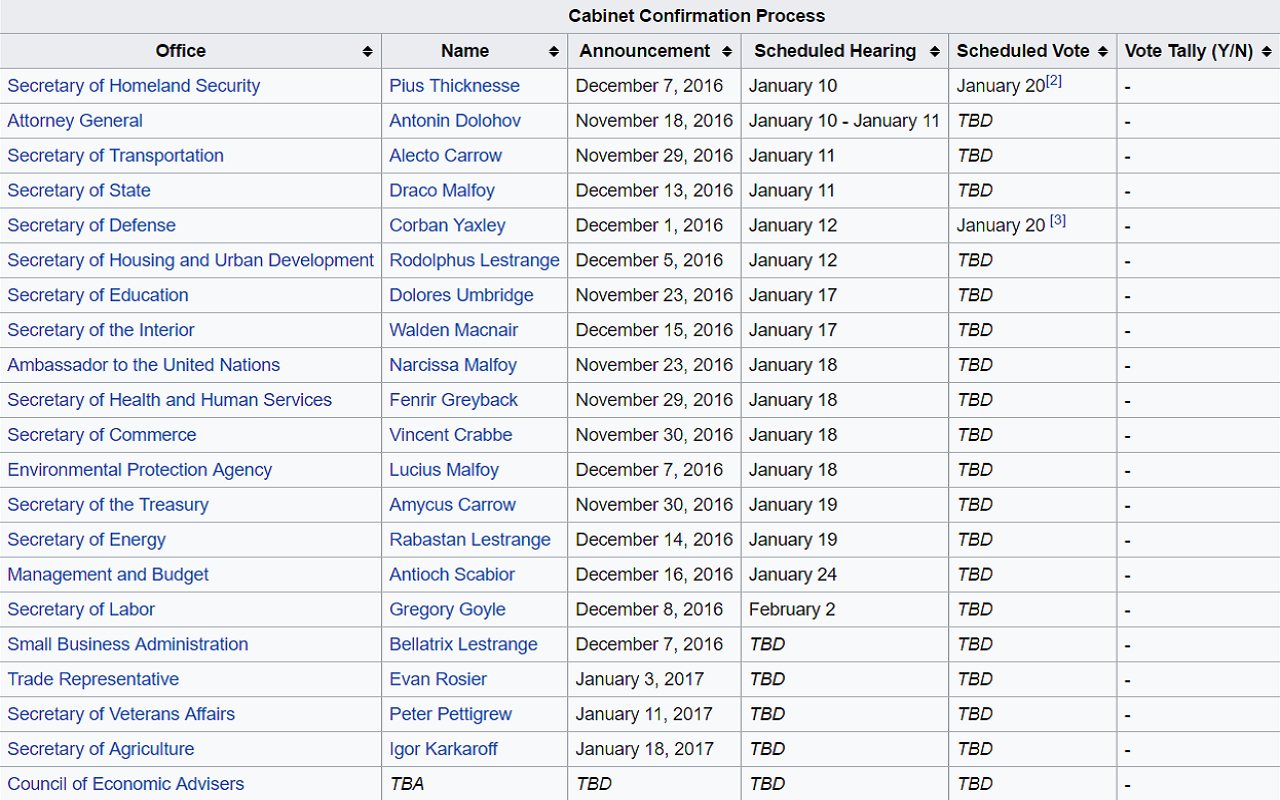This screenshot has width=1280, height=800.
Task: Select the January 3, 2017 announcement cell
Action: (654, 680)
